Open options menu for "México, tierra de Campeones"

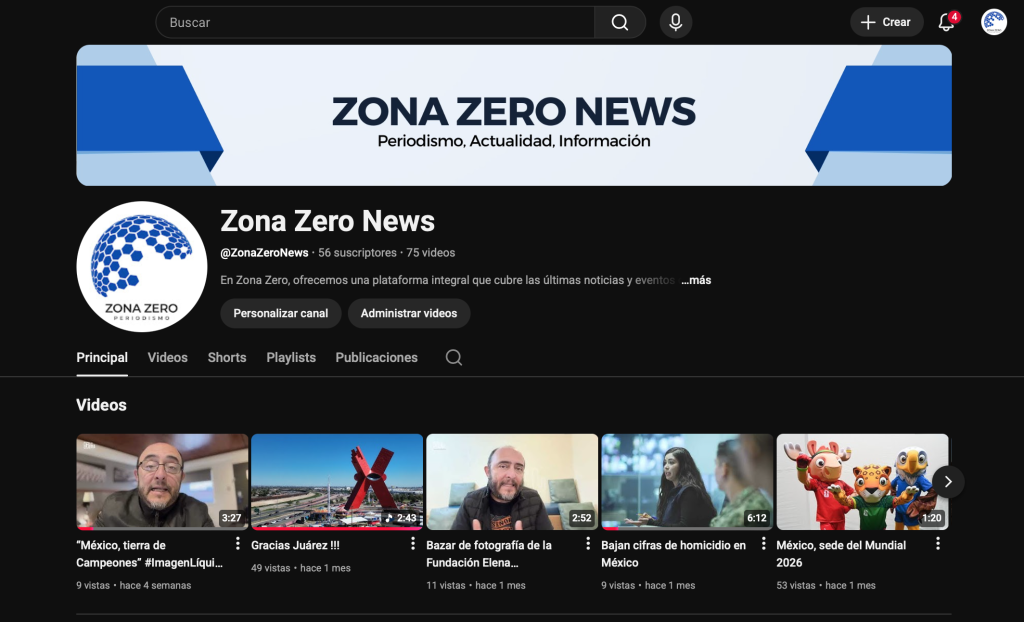click(238, 544)
